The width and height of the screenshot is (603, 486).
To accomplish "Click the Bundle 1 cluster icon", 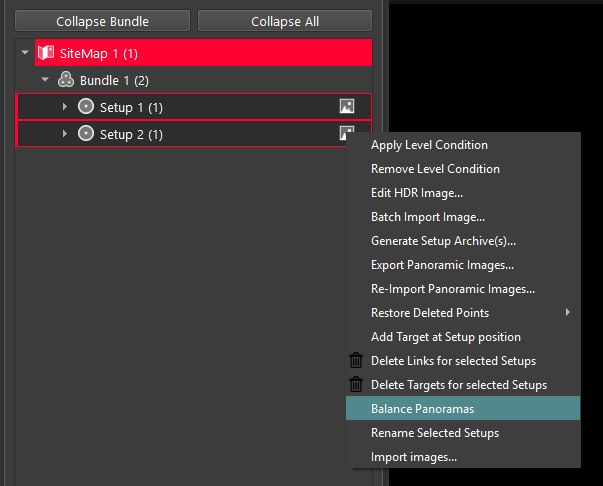I will 65,80.
